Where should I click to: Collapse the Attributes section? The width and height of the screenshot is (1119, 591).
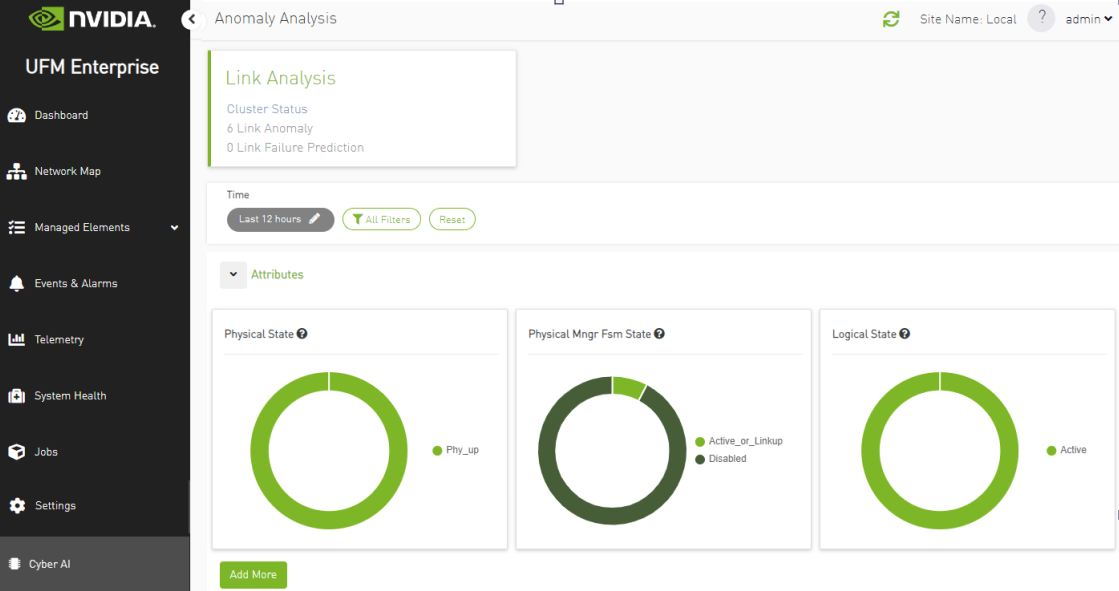[x=233, y=274]
